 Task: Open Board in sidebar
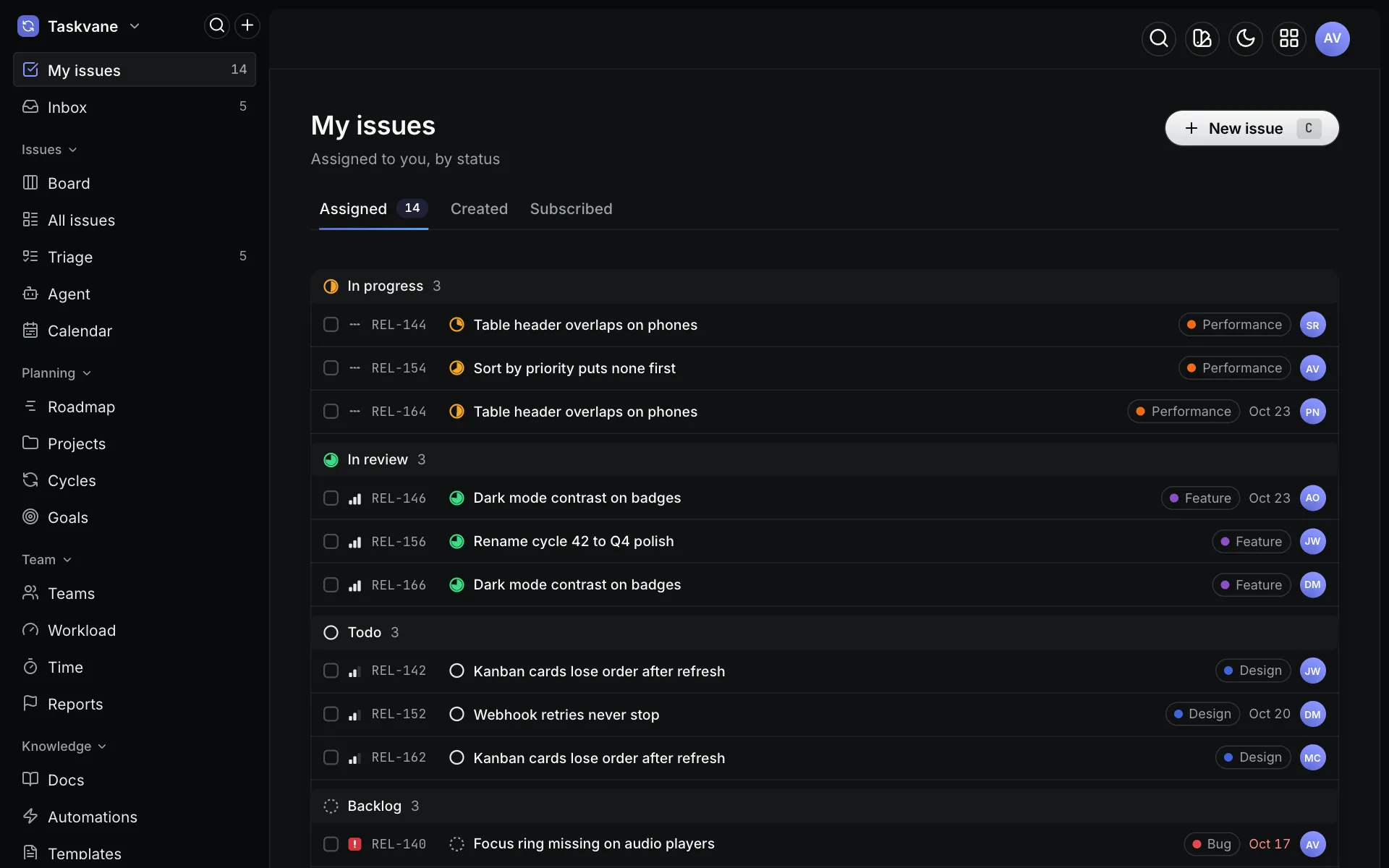click(x=135, y=183)
